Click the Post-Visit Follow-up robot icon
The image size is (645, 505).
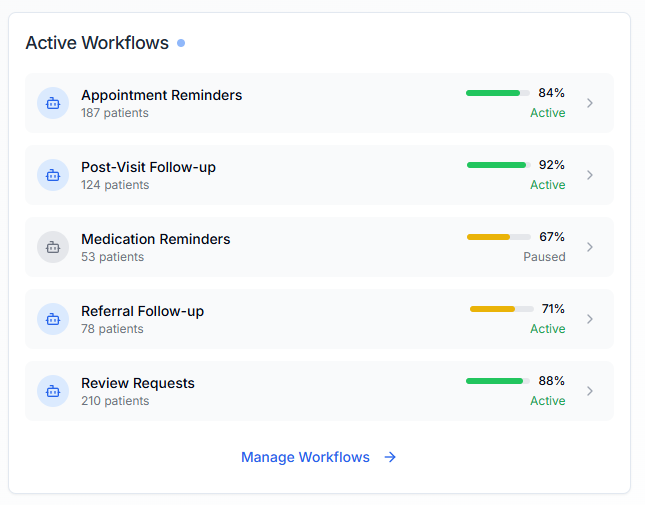click(53, 175)
